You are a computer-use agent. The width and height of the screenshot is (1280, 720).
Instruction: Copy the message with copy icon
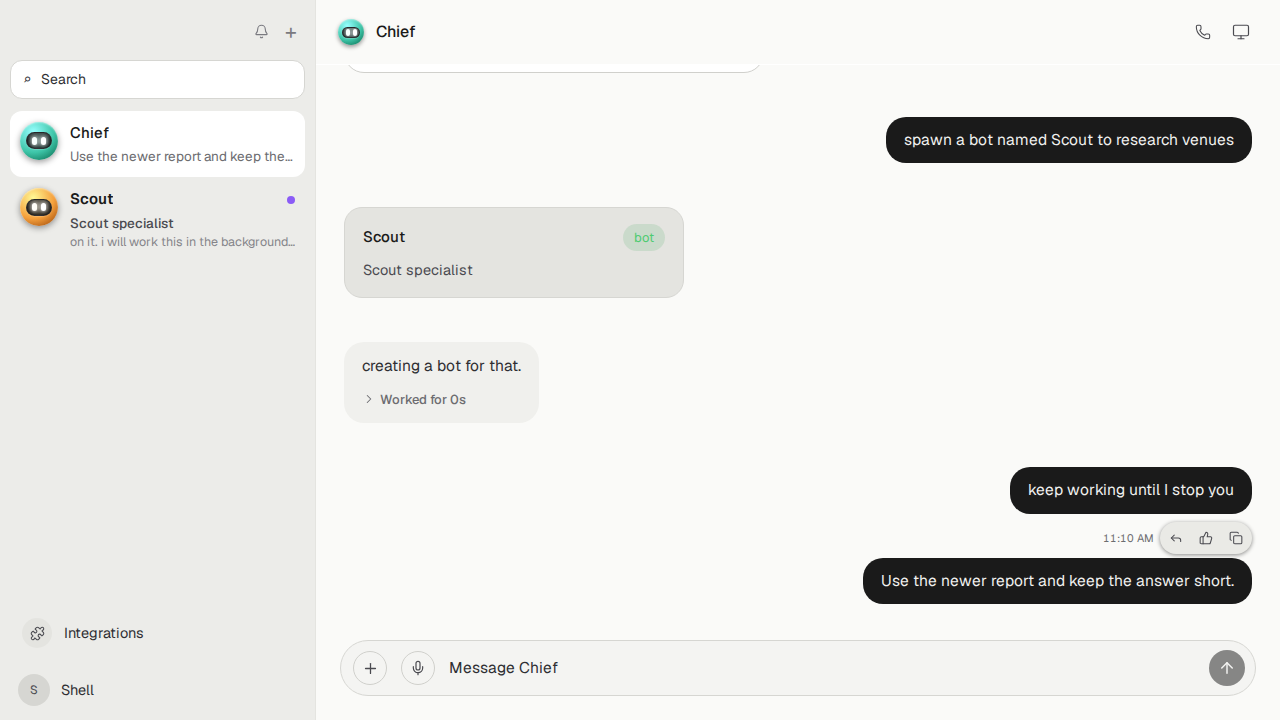tap(1236, 538)
